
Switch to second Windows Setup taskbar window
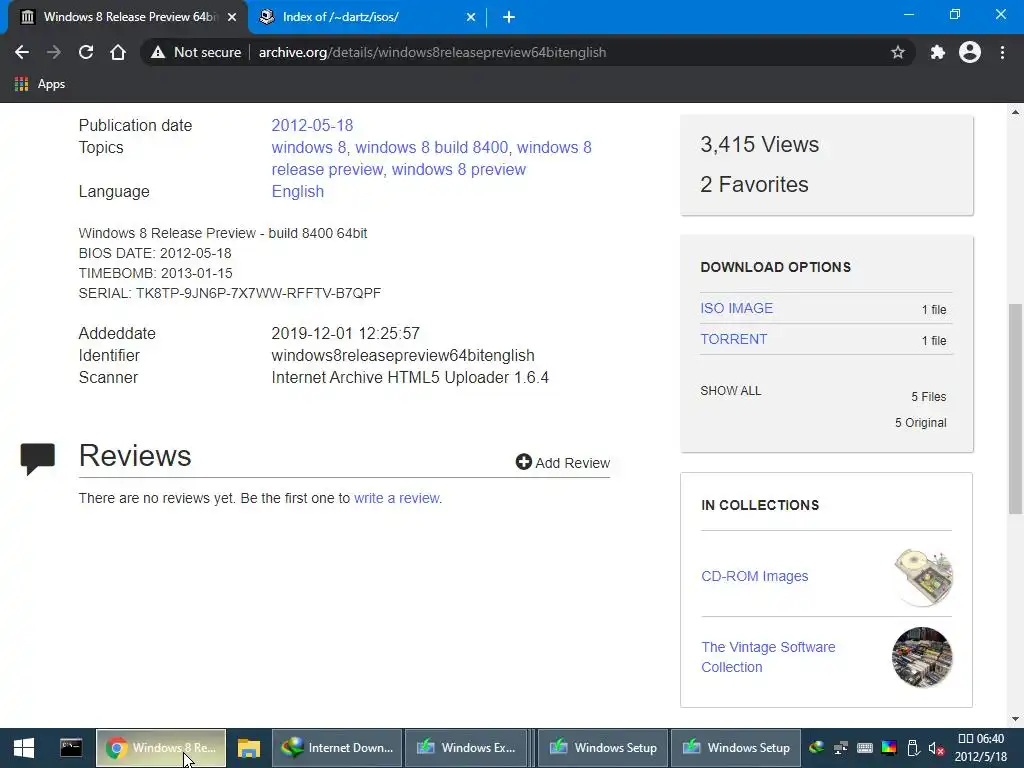[735, 748]
